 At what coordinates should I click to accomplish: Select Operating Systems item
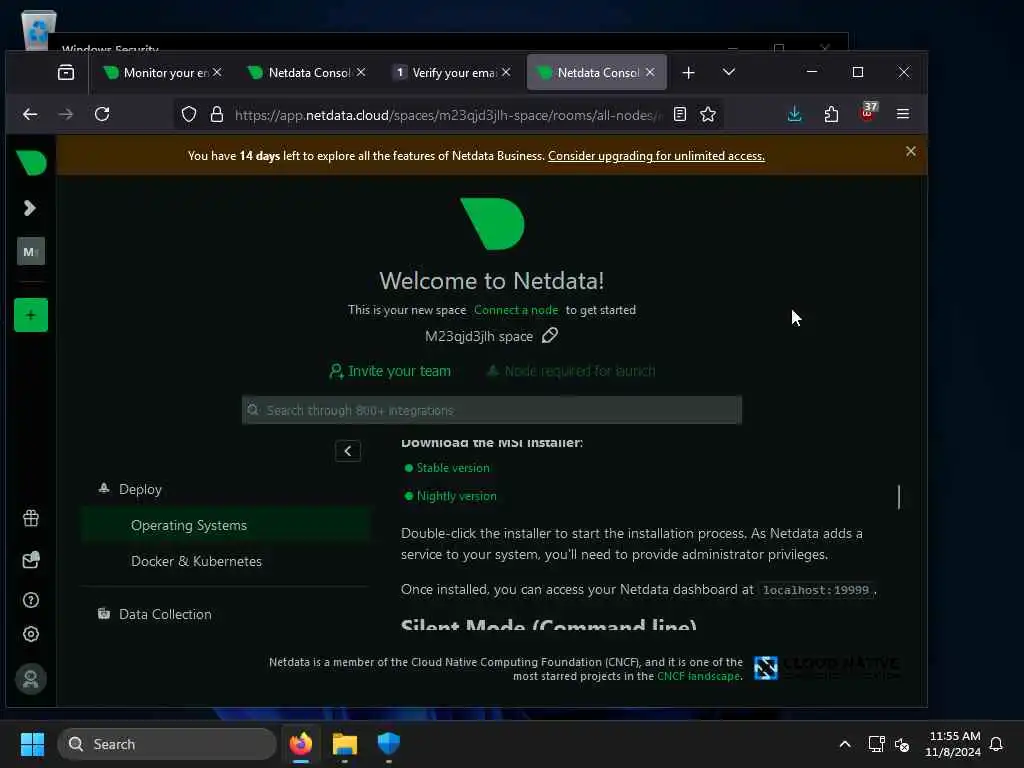(227, 525)
